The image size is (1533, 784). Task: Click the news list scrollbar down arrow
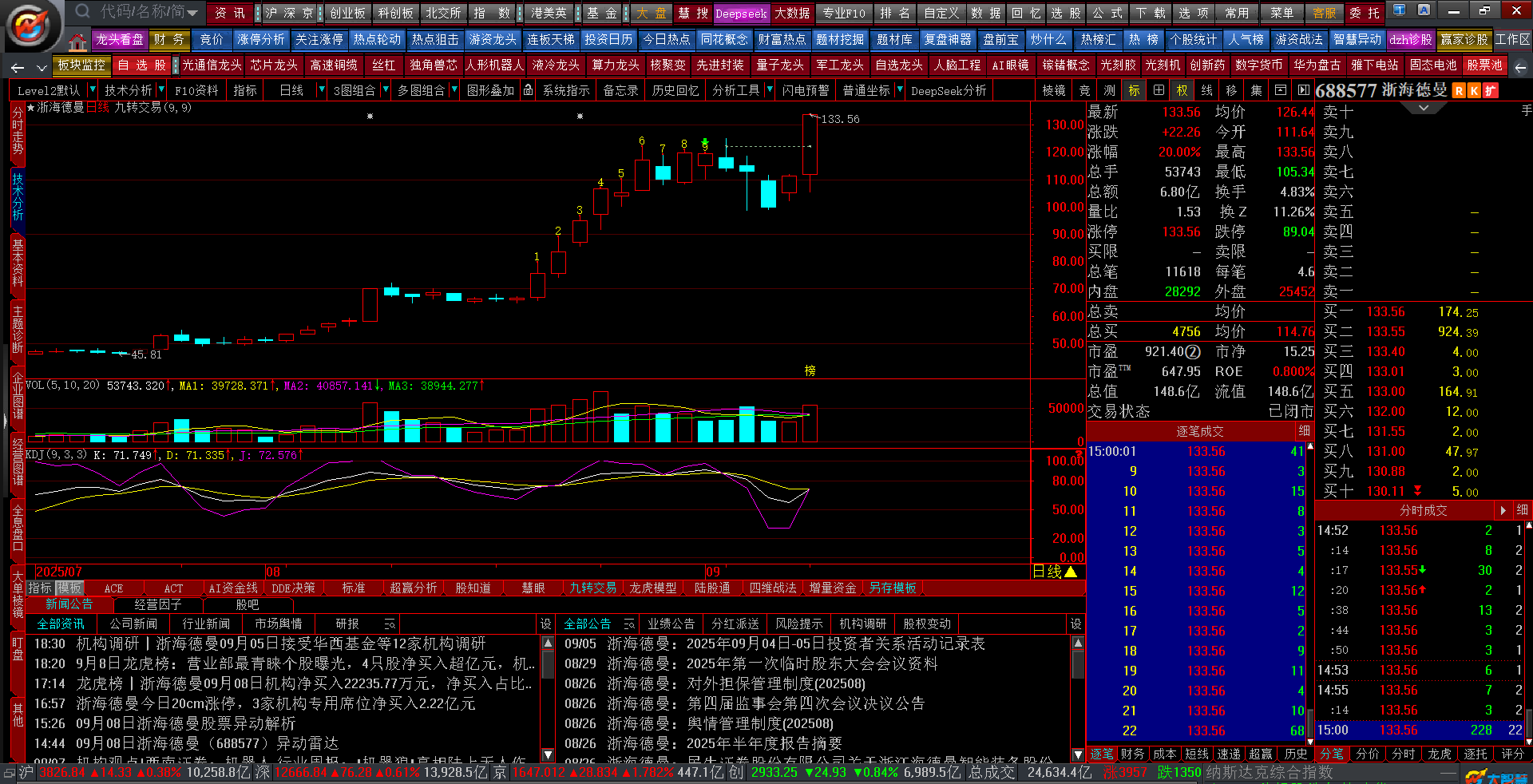pyautogui.click(x=548, y=754)
